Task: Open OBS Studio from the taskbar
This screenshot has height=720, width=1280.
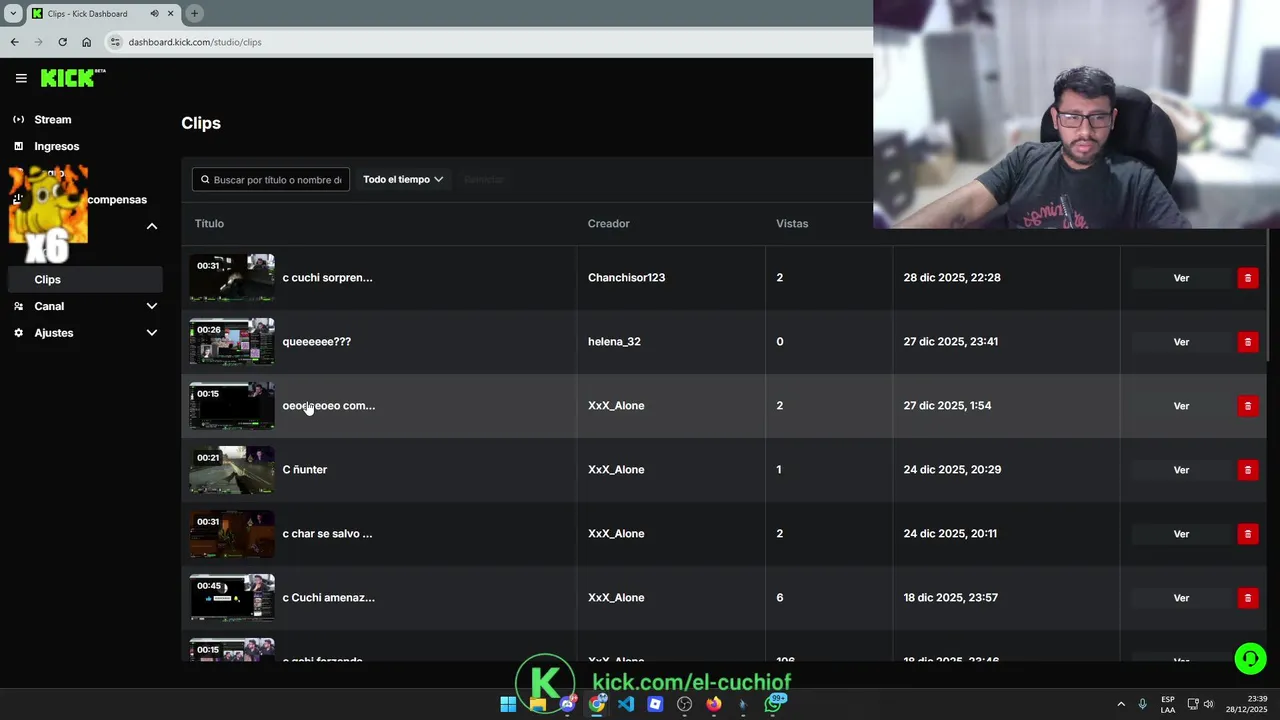Action: [x=684, y=704]
